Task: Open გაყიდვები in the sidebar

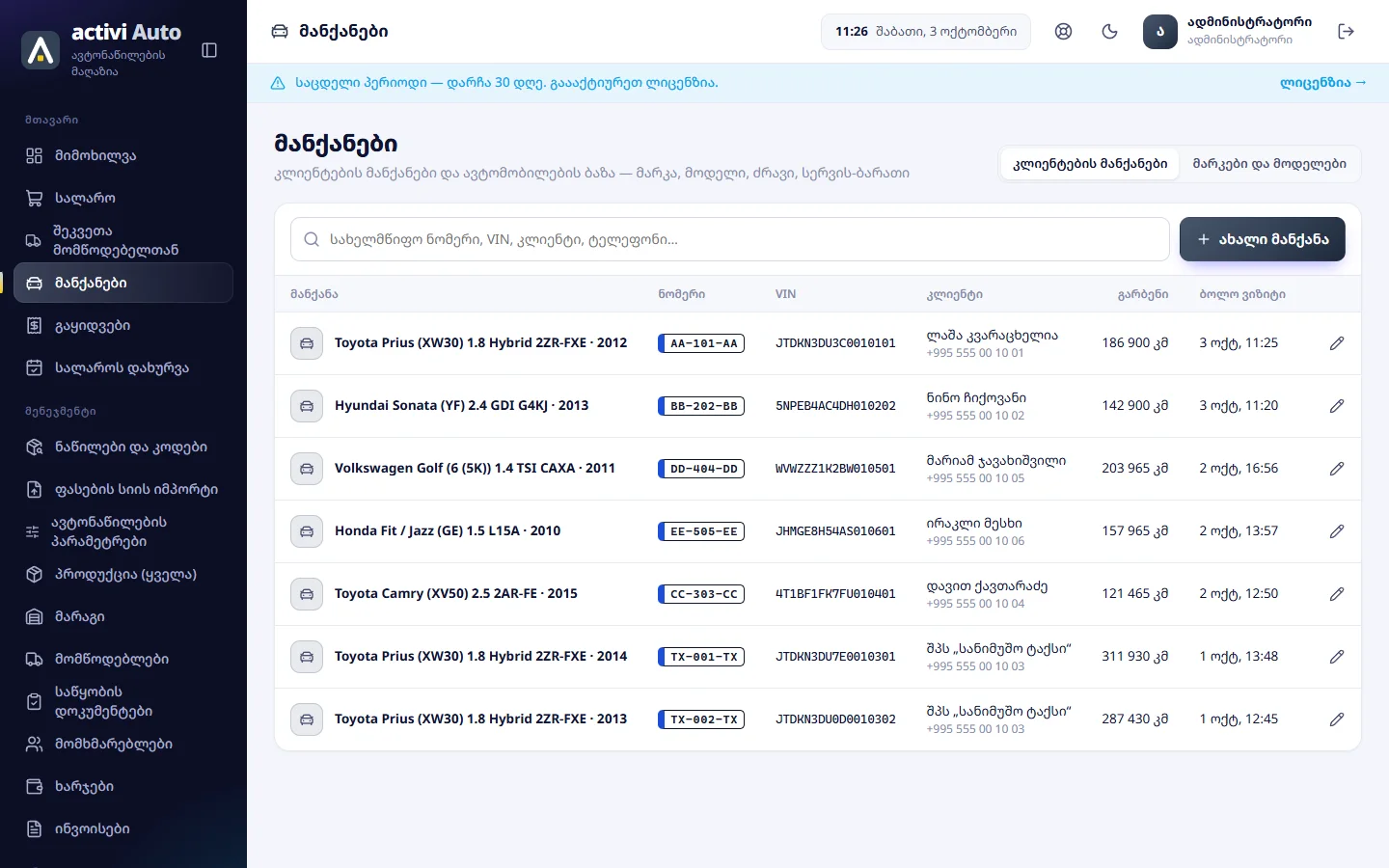Action: [x=123, y=325]
